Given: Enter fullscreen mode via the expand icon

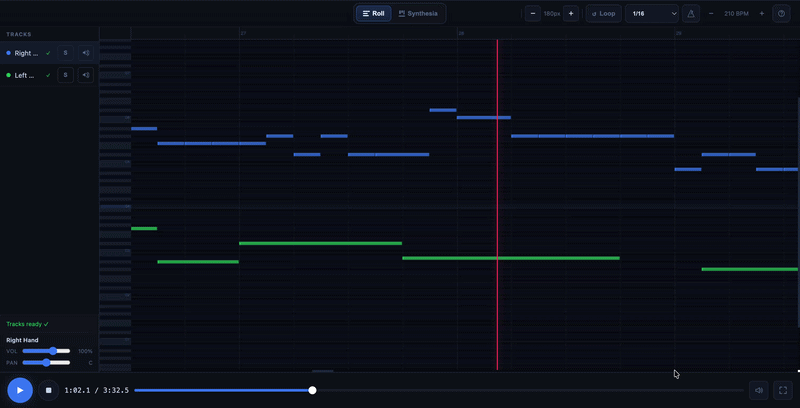Looking at the screenshot, I should [x=783, y=390].
